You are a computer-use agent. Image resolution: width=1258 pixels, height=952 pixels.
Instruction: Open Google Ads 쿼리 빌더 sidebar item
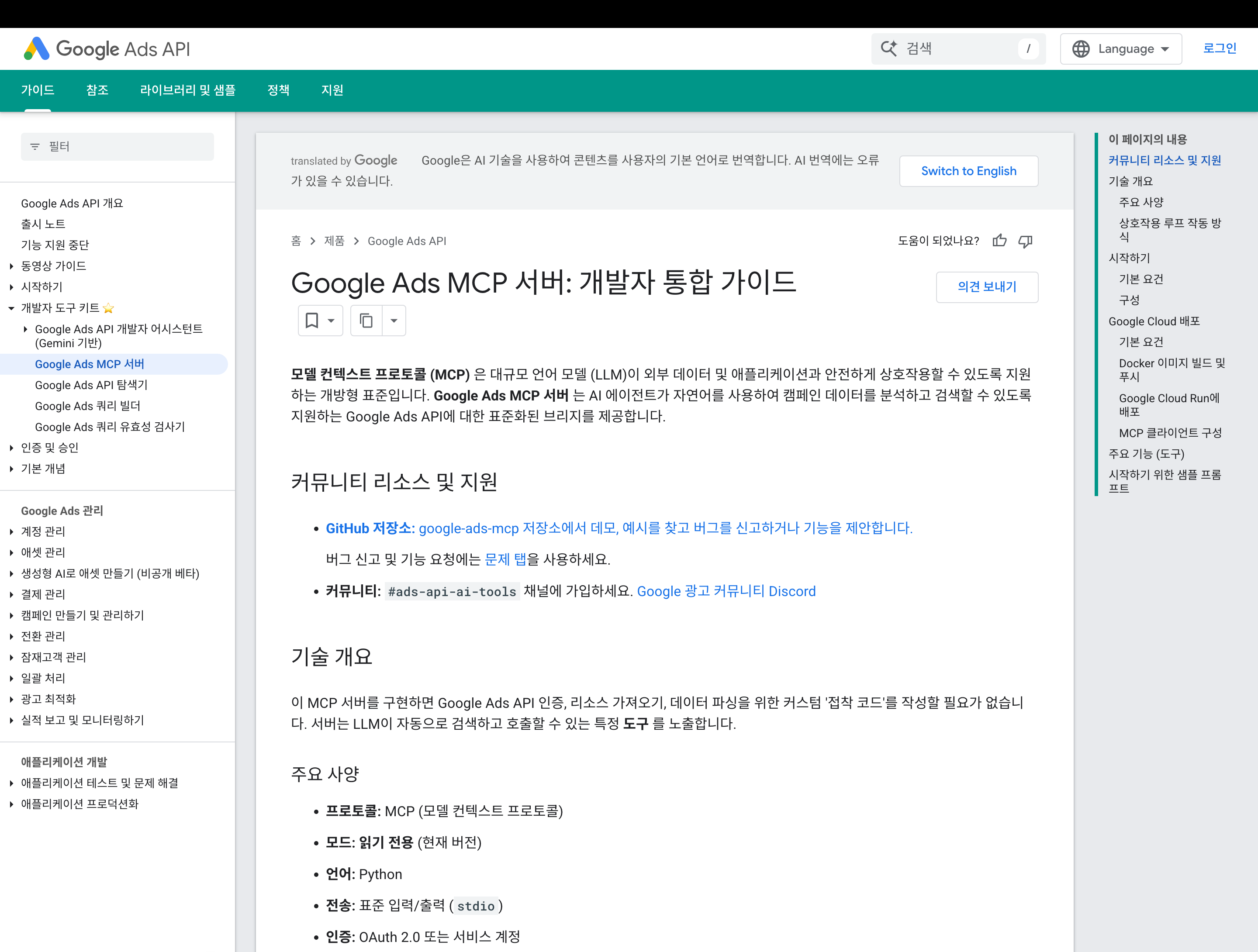pos(88,406)
